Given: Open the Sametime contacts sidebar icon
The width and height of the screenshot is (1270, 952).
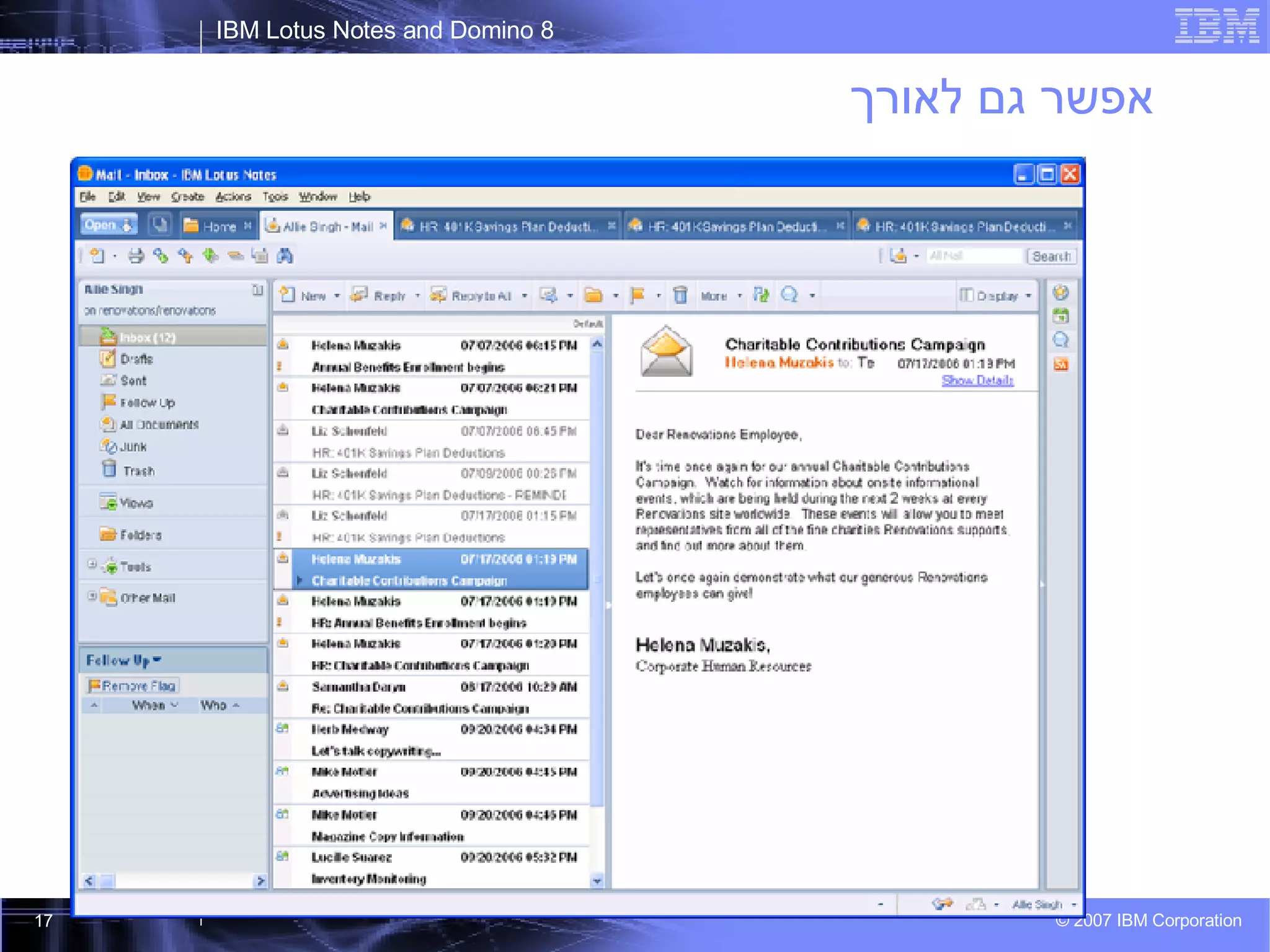Looking at the screenshot, I should point(1061,293).
